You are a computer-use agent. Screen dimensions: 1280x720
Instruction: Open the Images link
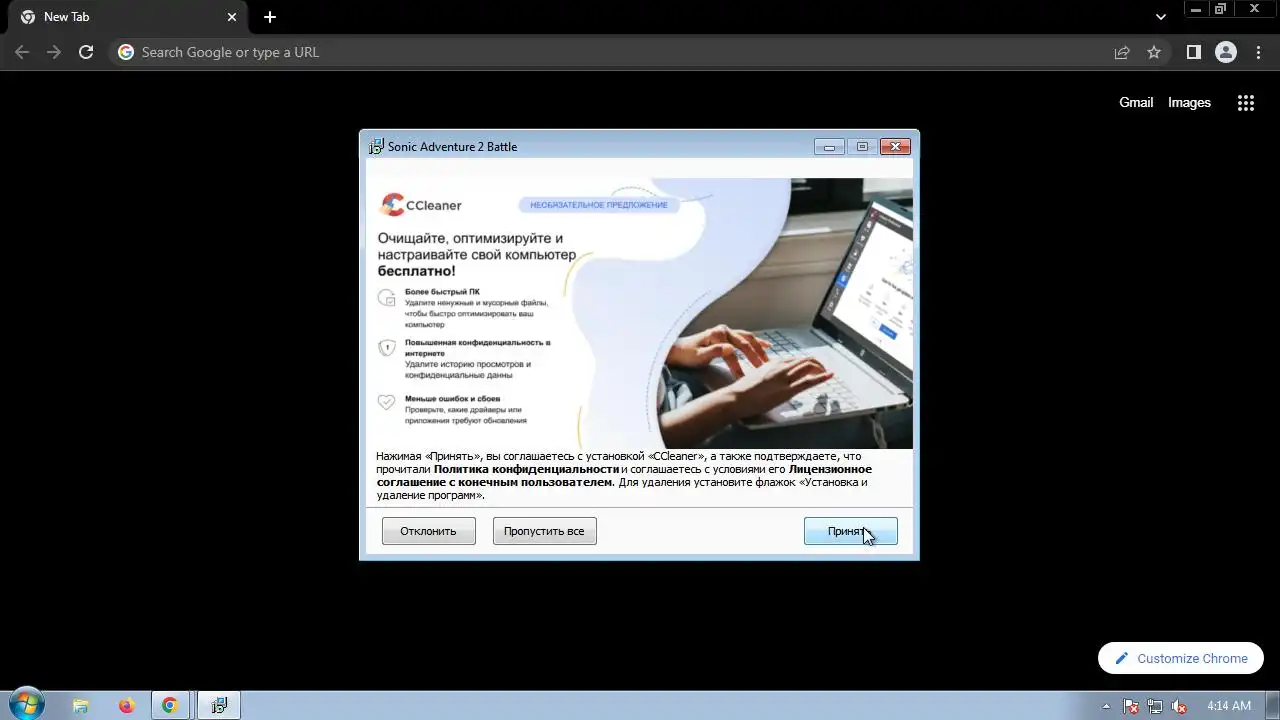1189,102
